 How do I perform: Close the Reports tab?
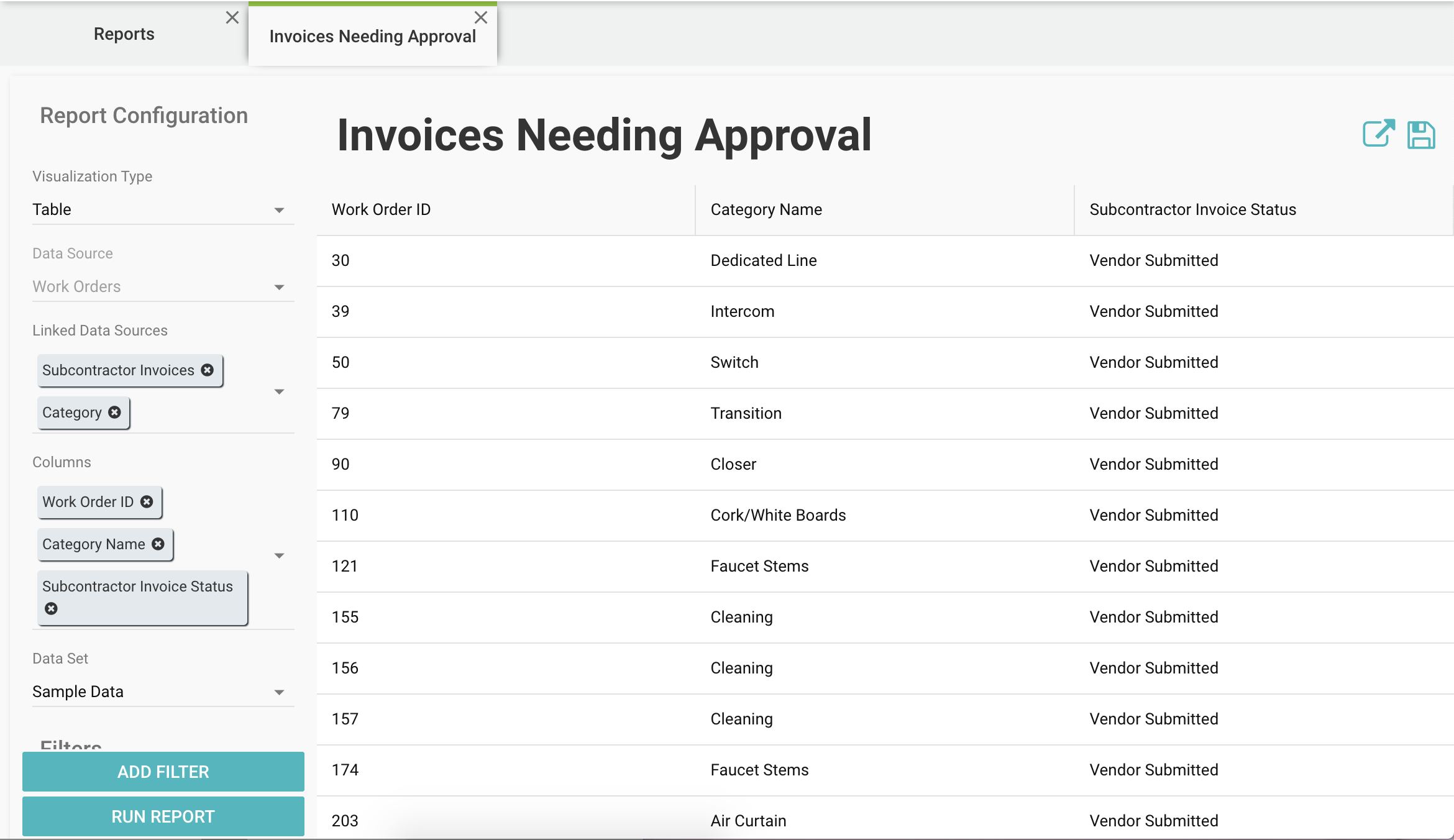coord(232,17)
